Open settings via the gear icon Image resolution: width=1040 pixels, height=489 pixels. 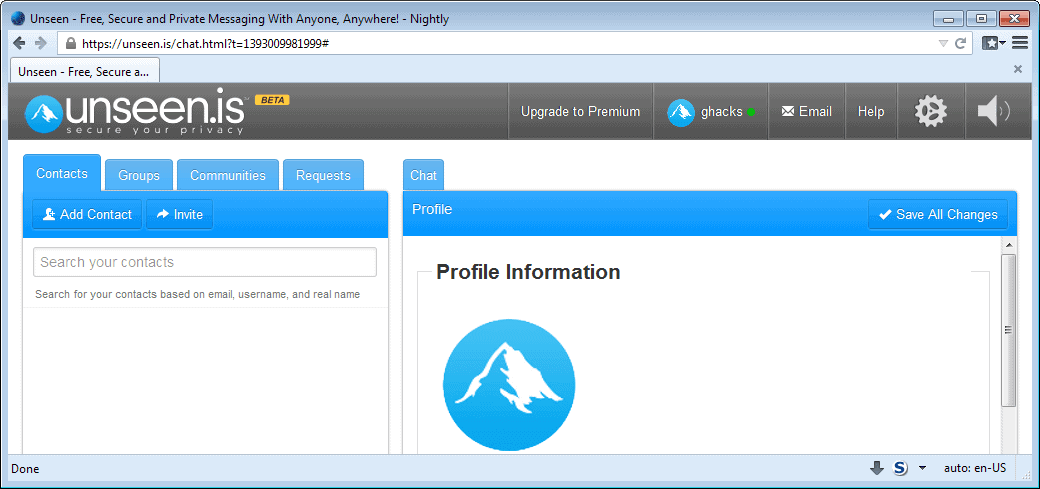point(931,111)
